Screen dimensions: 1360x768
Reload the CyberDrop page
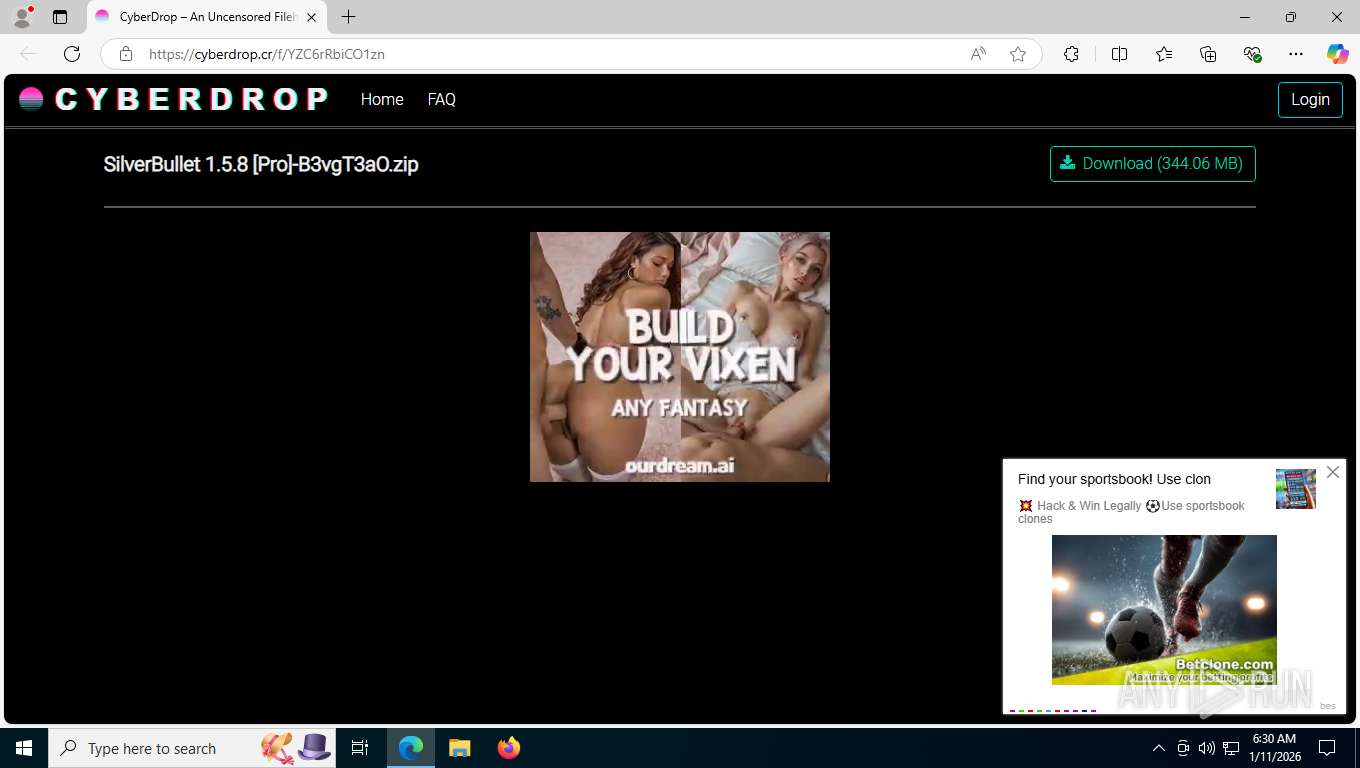[71, 54]
